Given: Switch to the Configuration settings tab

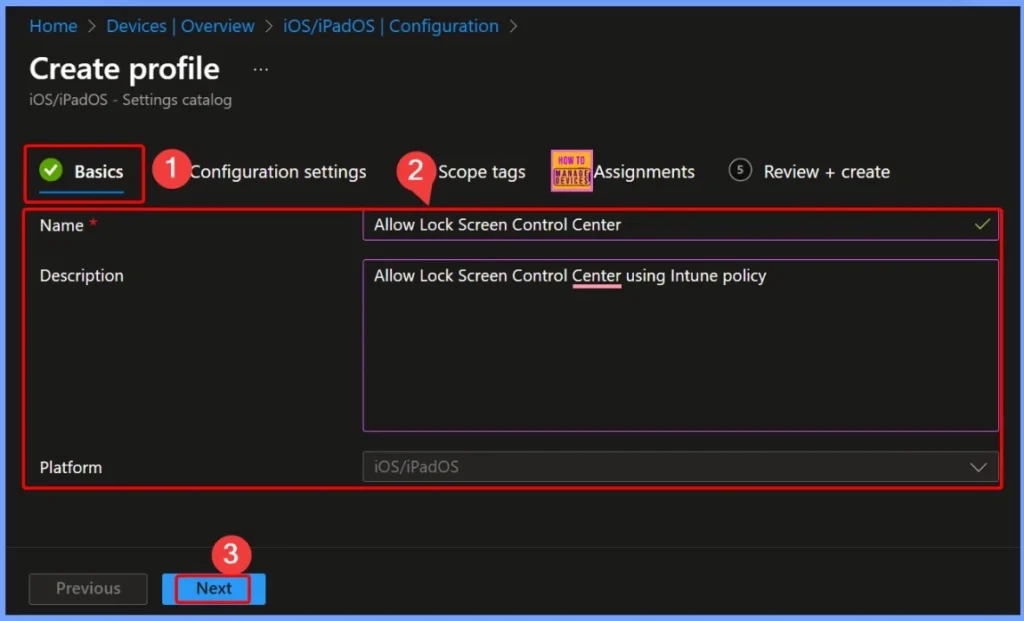Looking at the screenshot, I should tap(278, 171).
